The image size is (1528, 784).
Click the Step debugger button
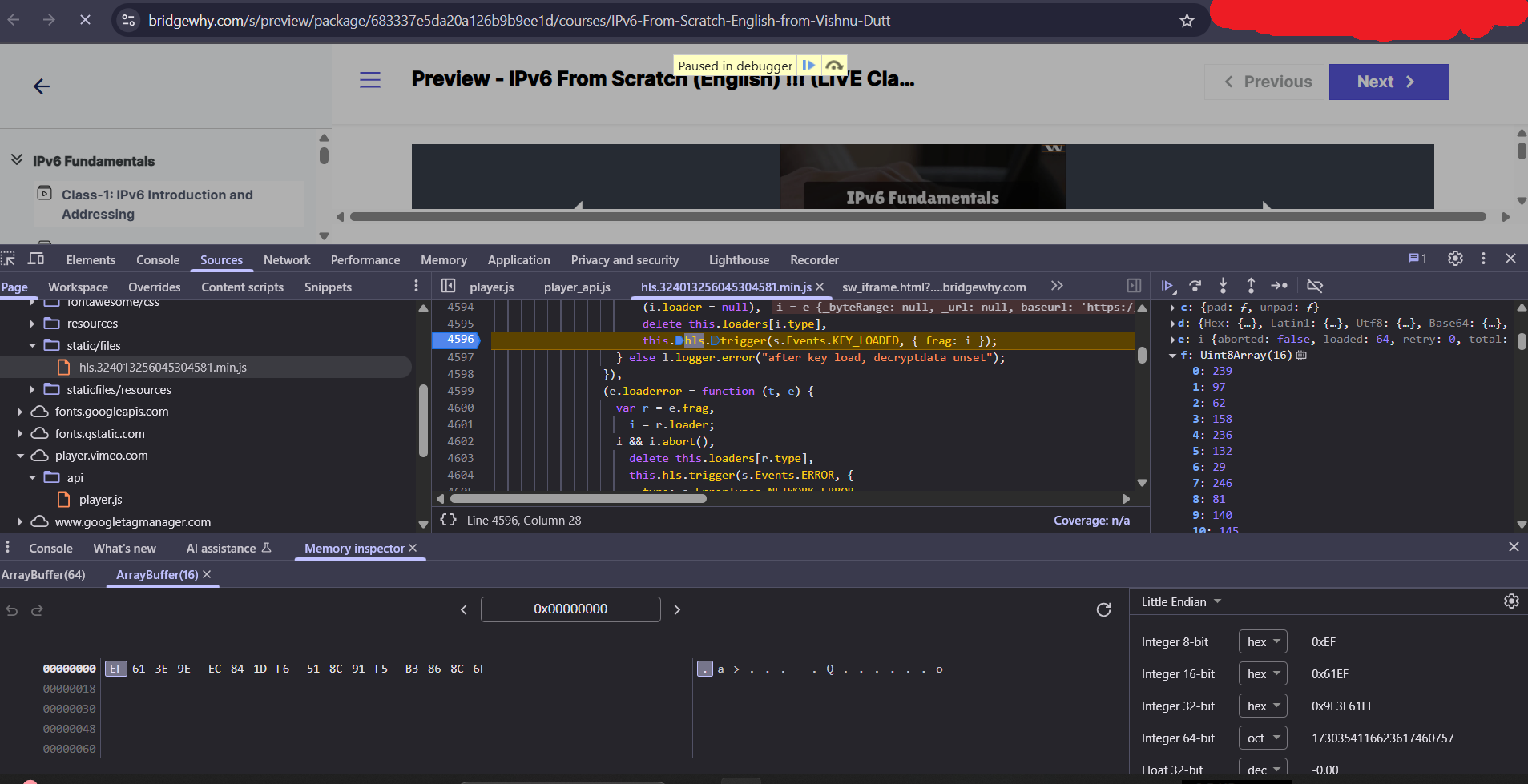point(1279,286)
